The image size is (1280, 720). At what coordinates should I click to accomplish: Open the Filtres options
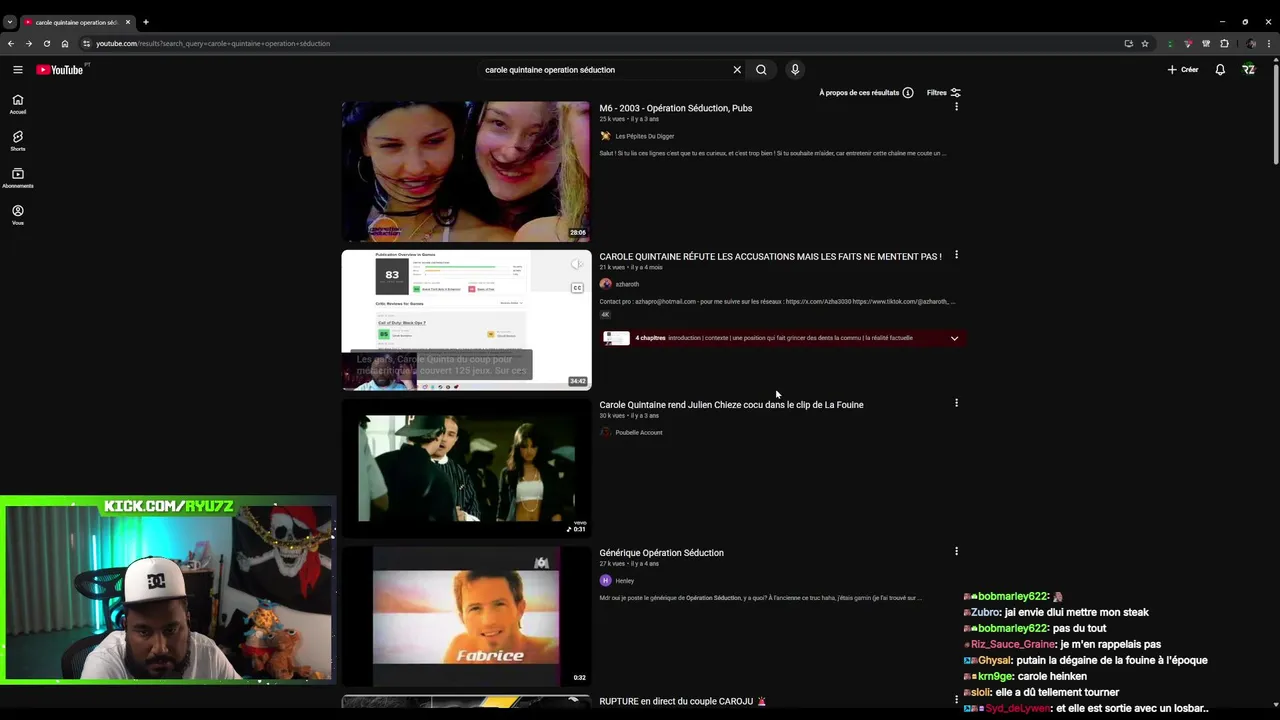pyautogui.click(x=943, y=93)
